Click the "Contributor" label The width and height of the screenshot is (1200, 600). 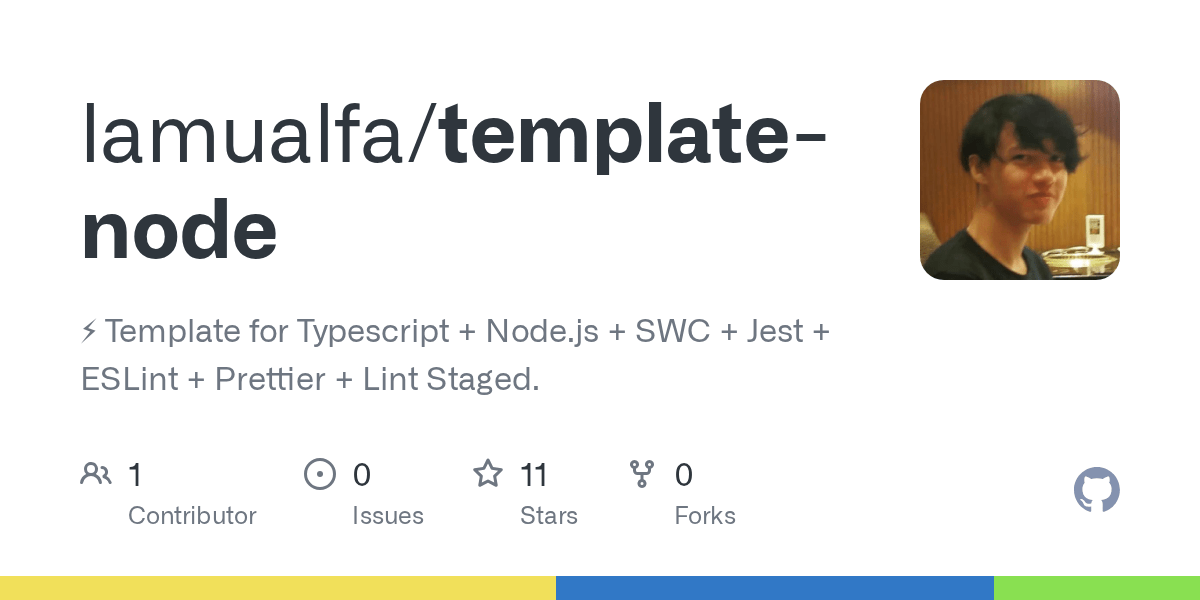click(x=192, y=516)
